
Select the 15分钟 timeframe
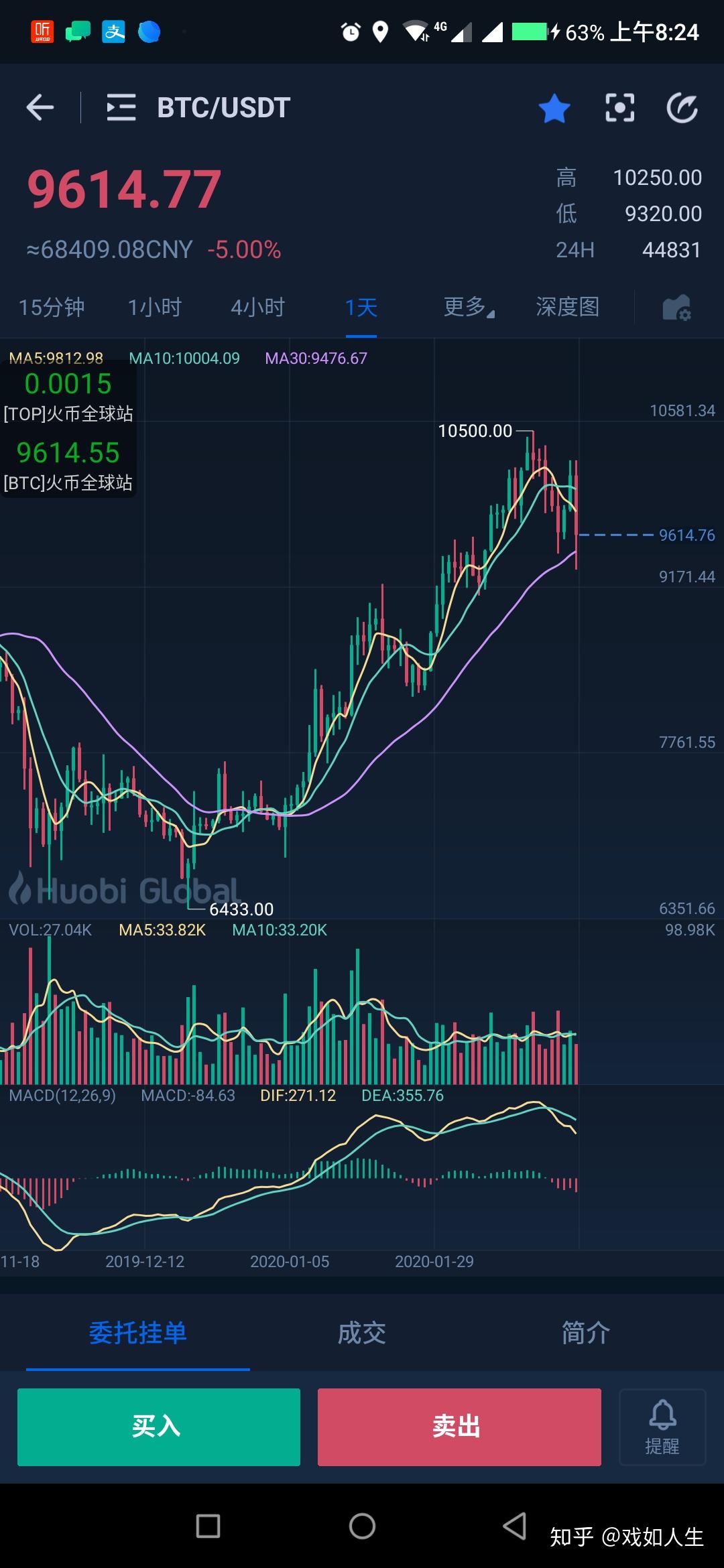pyautogui.click(x=52, y=308)
